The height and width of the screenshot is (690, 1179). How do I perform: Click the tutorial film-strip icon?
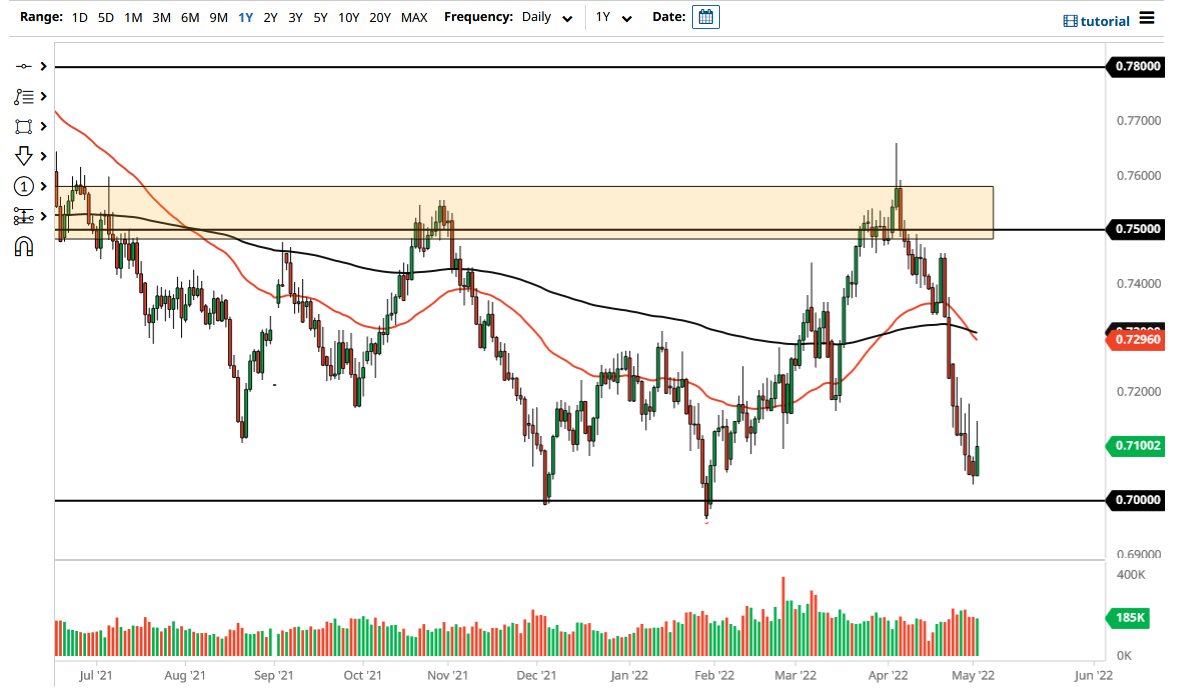(x=1069, y=21)
